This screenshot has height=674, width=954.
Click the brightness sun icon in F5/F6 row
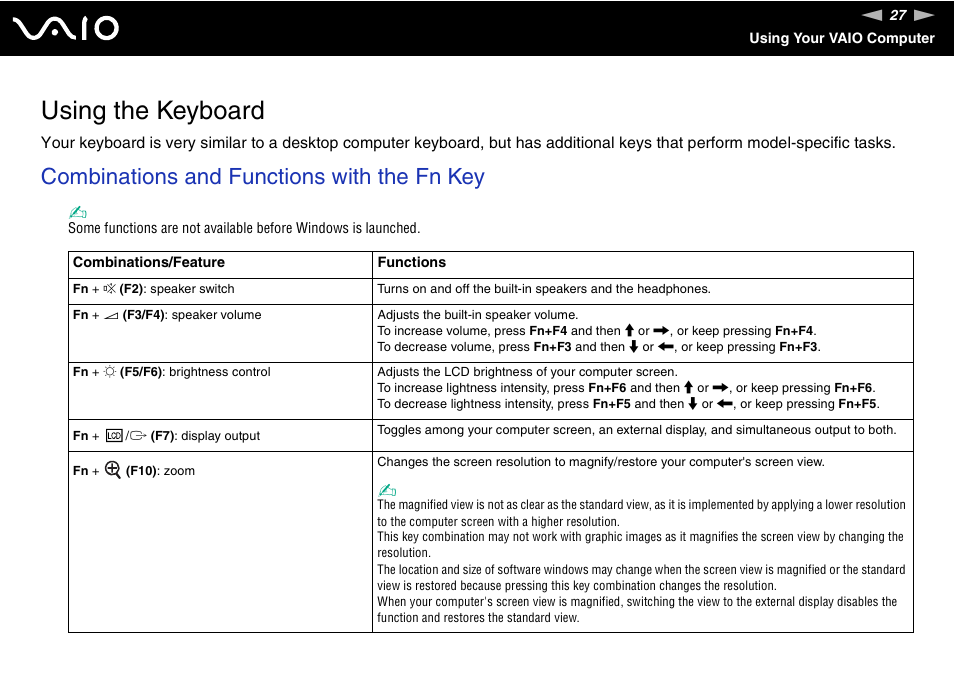[110, 372]
